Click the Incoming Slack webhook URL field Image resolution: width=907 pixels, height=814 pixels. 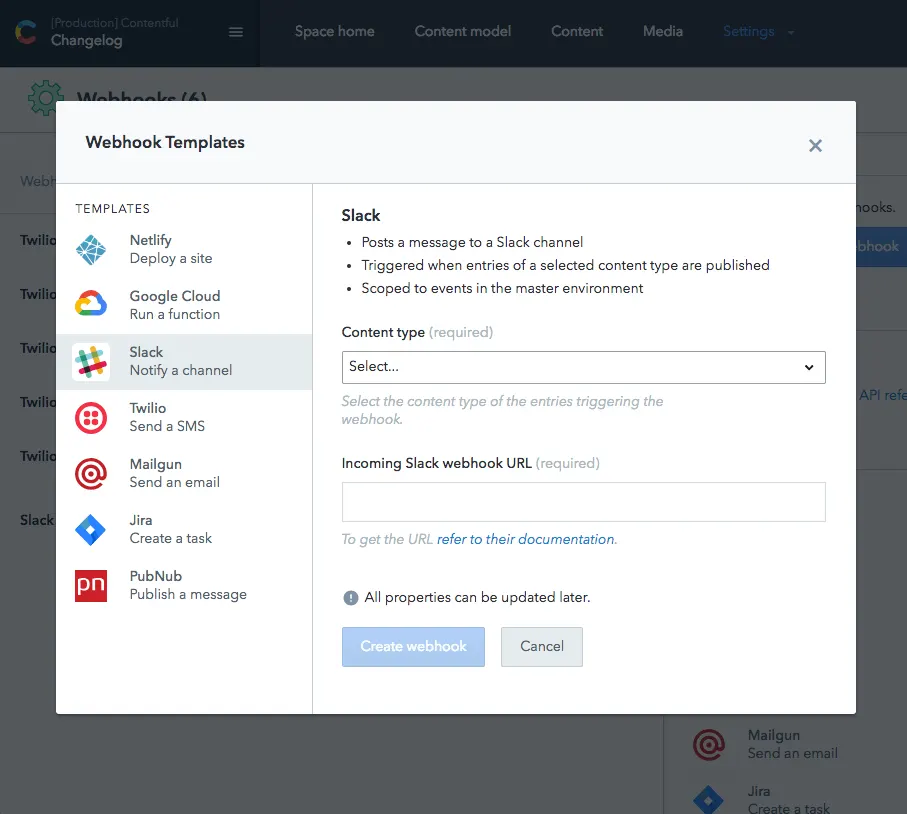tap(583, 502)
